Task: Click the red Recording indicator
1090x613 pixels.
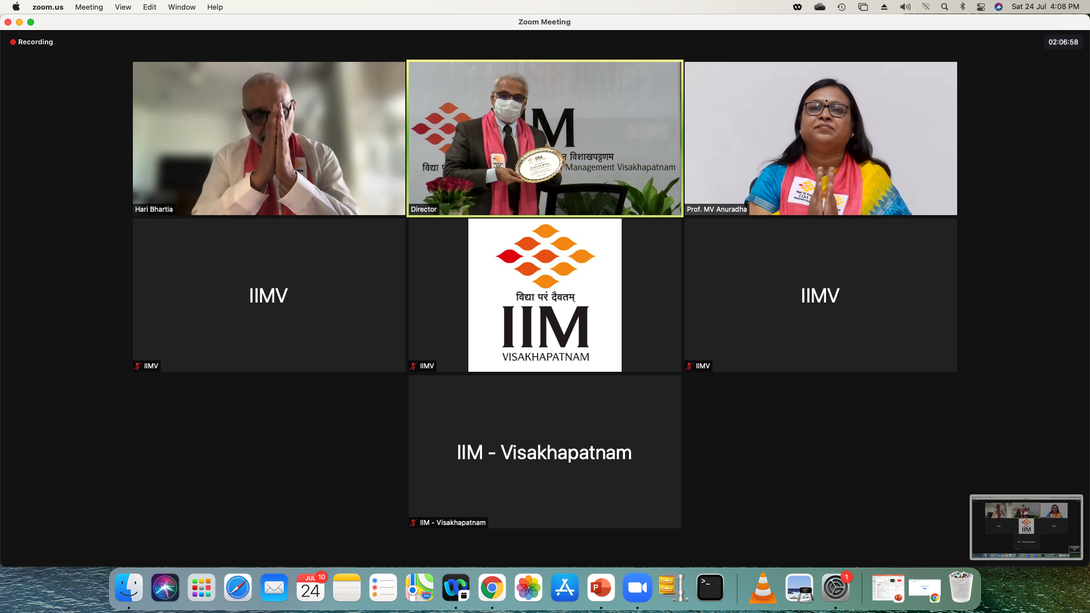Action: 32,42
